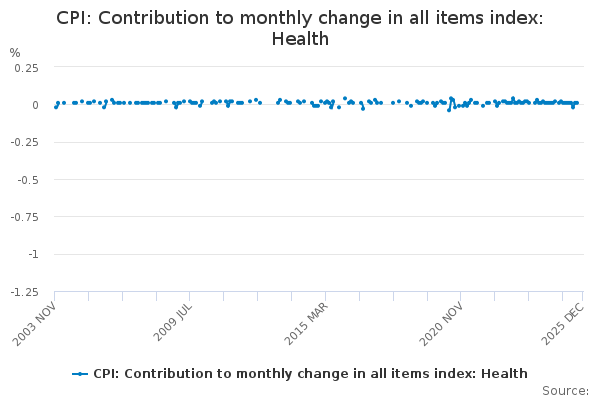Click the legend line marker icon
Screen dimensions: 600x400
click(x=80, y=374)
